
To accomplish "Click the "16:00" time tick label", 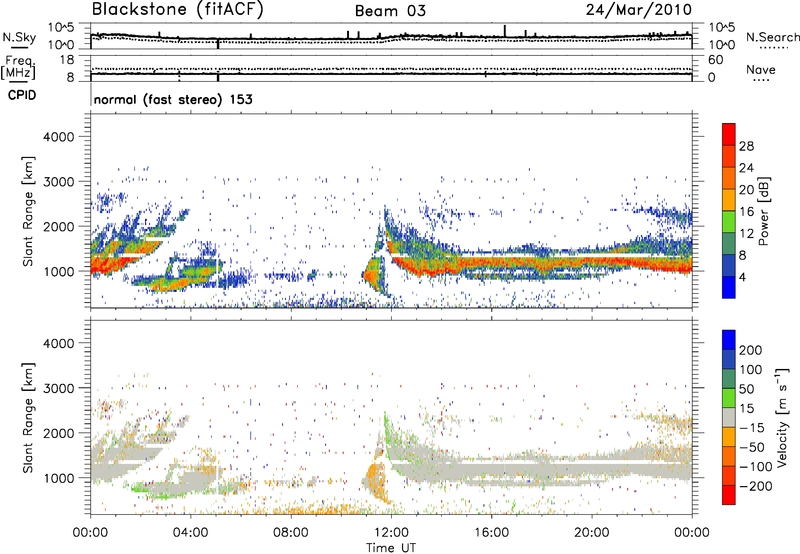I will point(491,533).
